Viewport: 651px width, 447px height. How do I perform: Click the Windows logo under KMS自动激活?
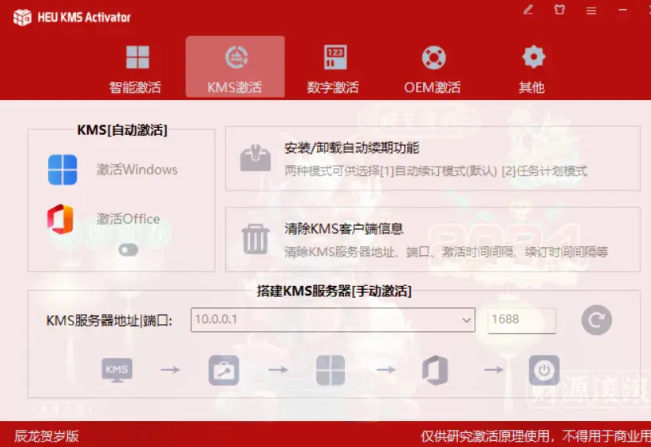click(x=62, y=170)
